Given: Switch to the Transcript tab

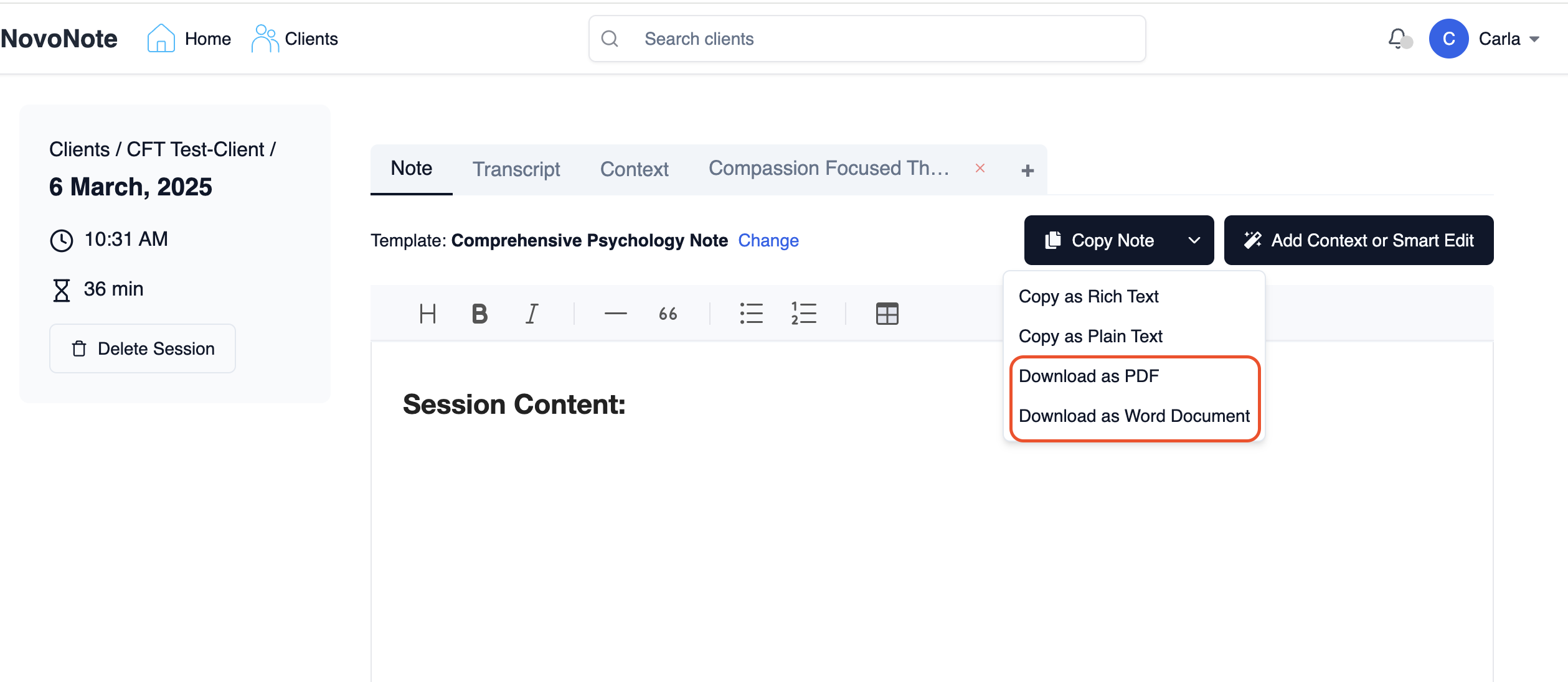Looking at the screenshot, I should pos(516,169).
